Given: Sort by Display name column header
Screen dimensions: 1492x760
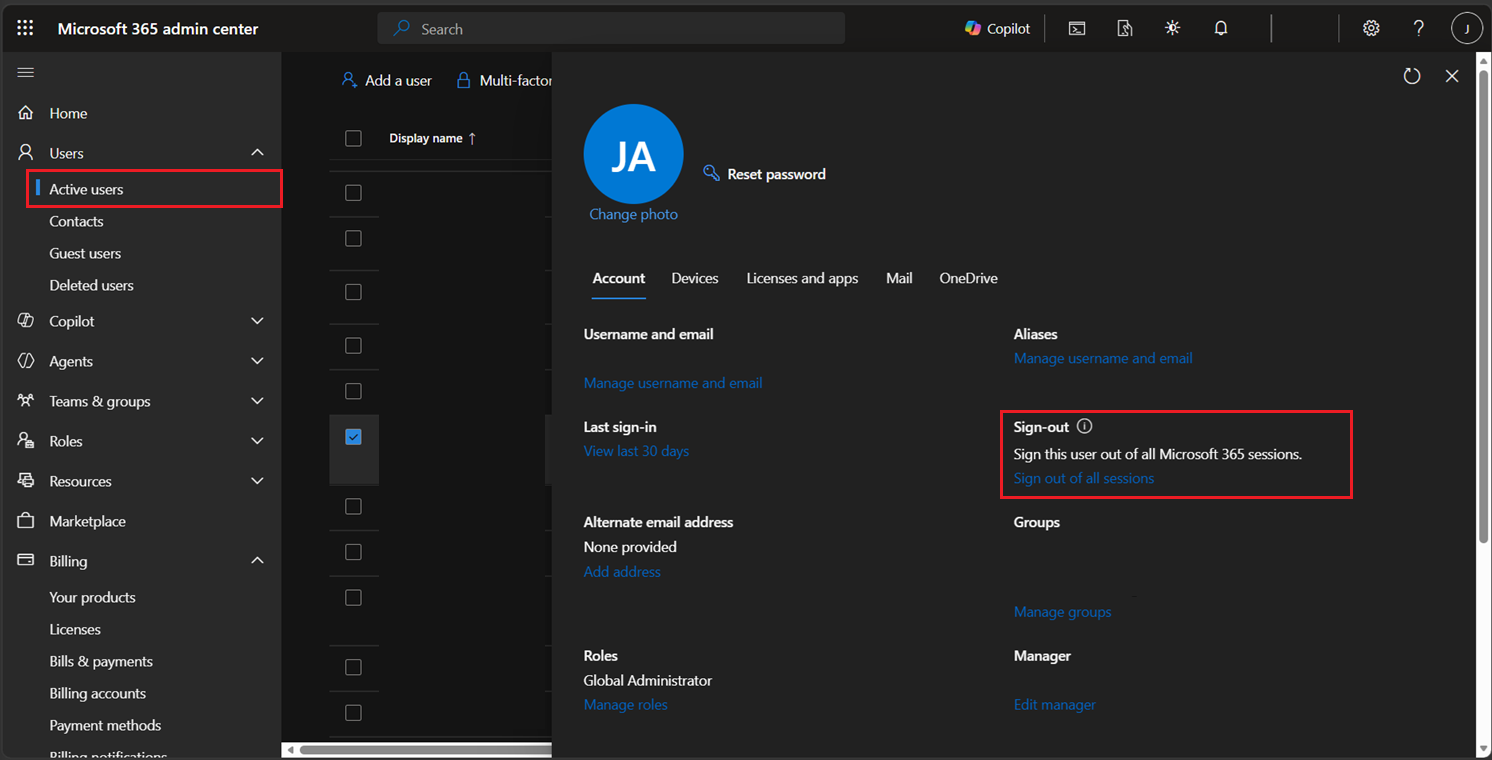Looking at the screenshot, I should point(433,138).
